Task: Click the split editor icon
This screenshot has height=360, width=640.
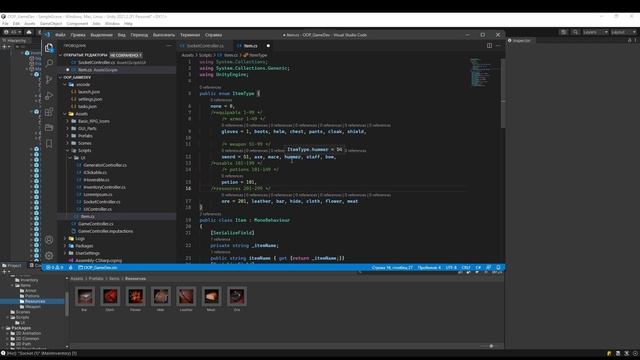Action: (x=489, y=46)
